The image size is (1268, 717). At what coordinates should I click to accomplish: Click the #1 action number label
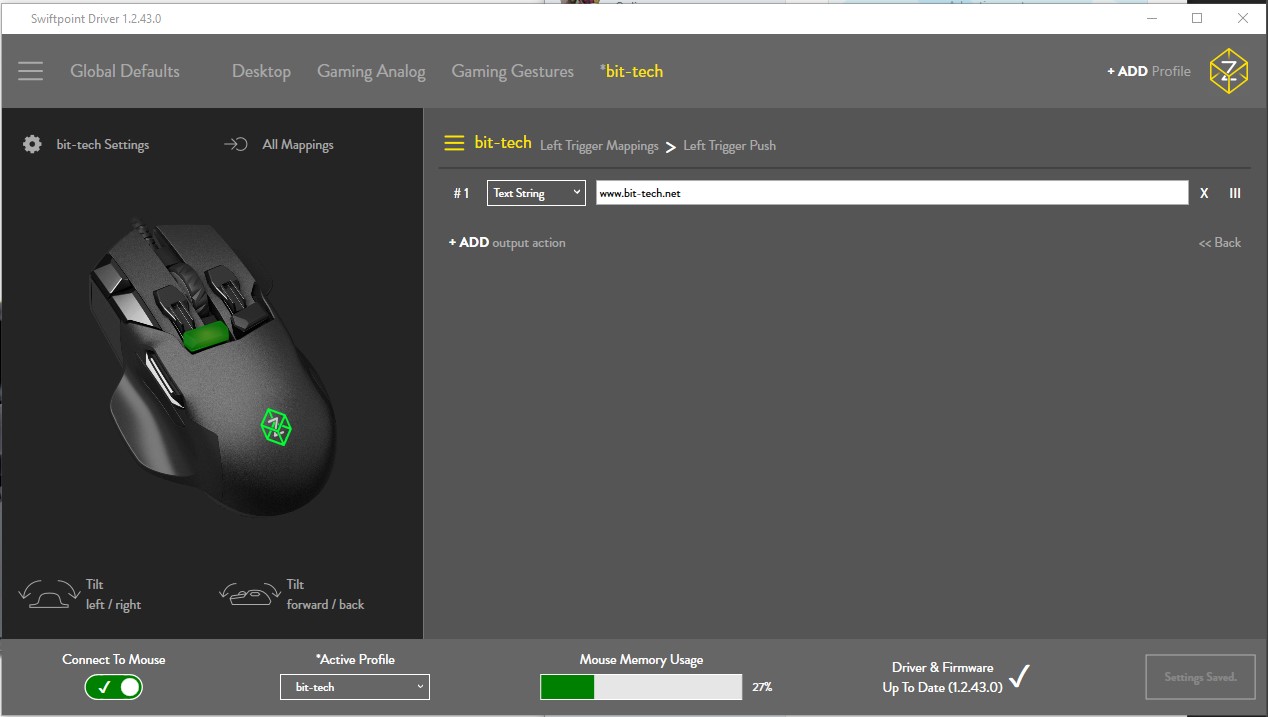coord(461,193)
